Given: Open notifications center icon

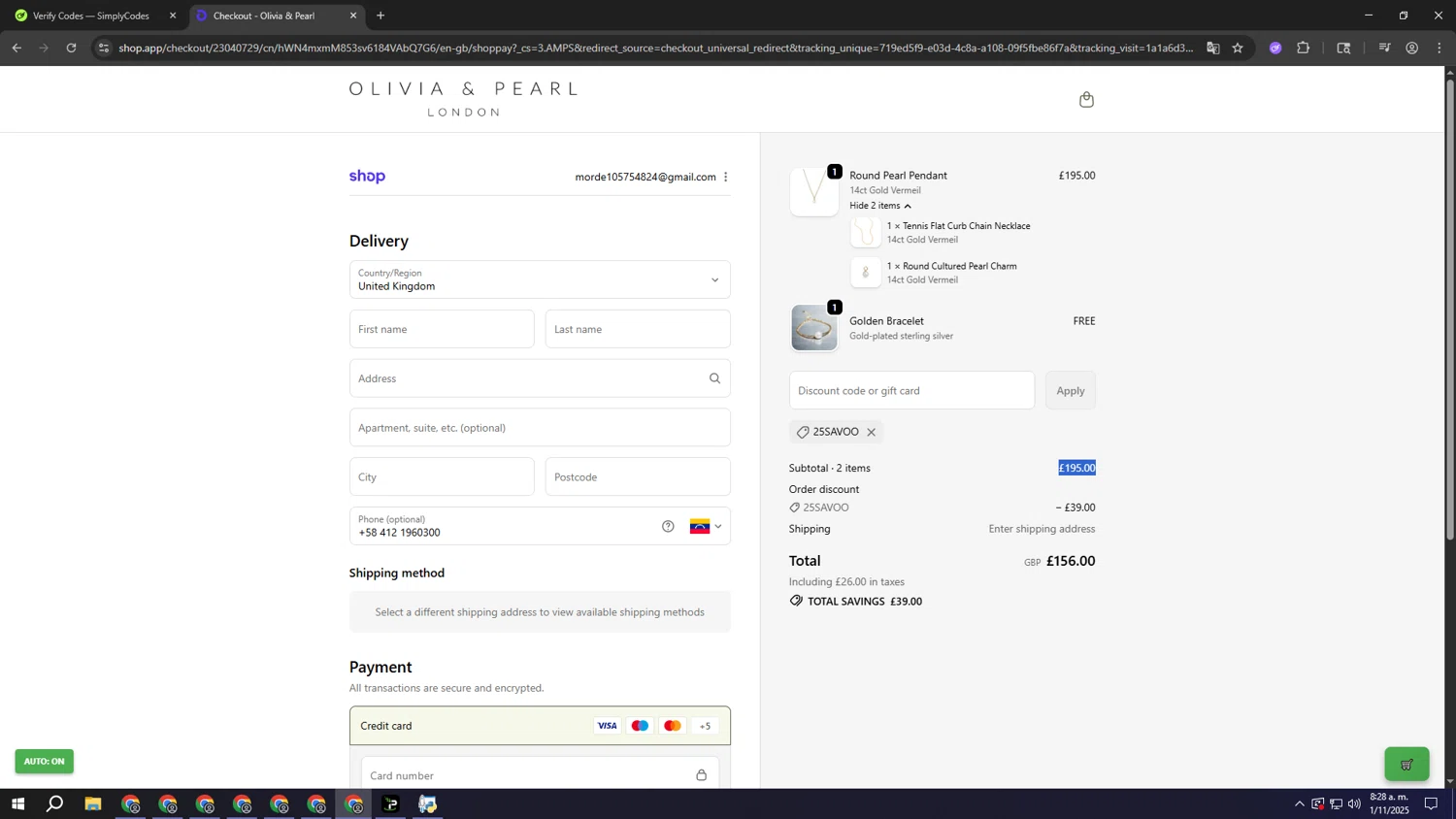Looking at the screenshot, I should (x=1431, y=803).
